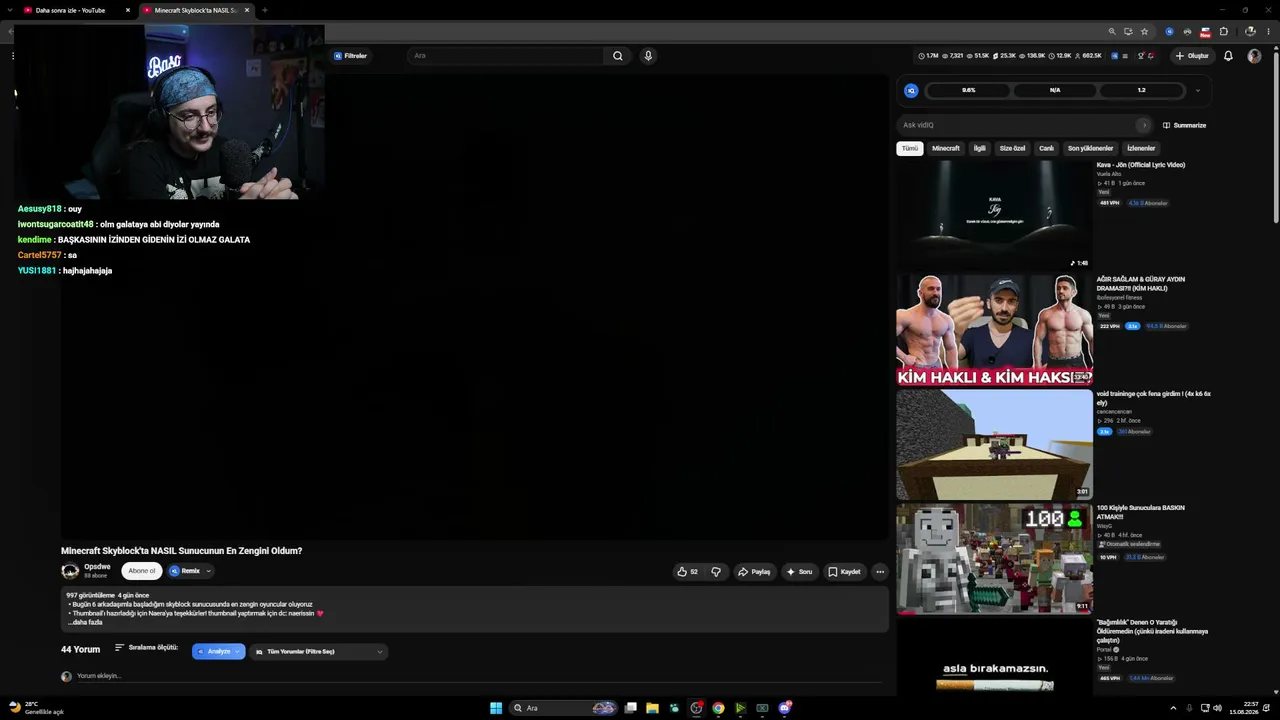Open Tüm Yorumlar filter dropdown
Viewport: 1280px width, 720px height.
[319, 652]
